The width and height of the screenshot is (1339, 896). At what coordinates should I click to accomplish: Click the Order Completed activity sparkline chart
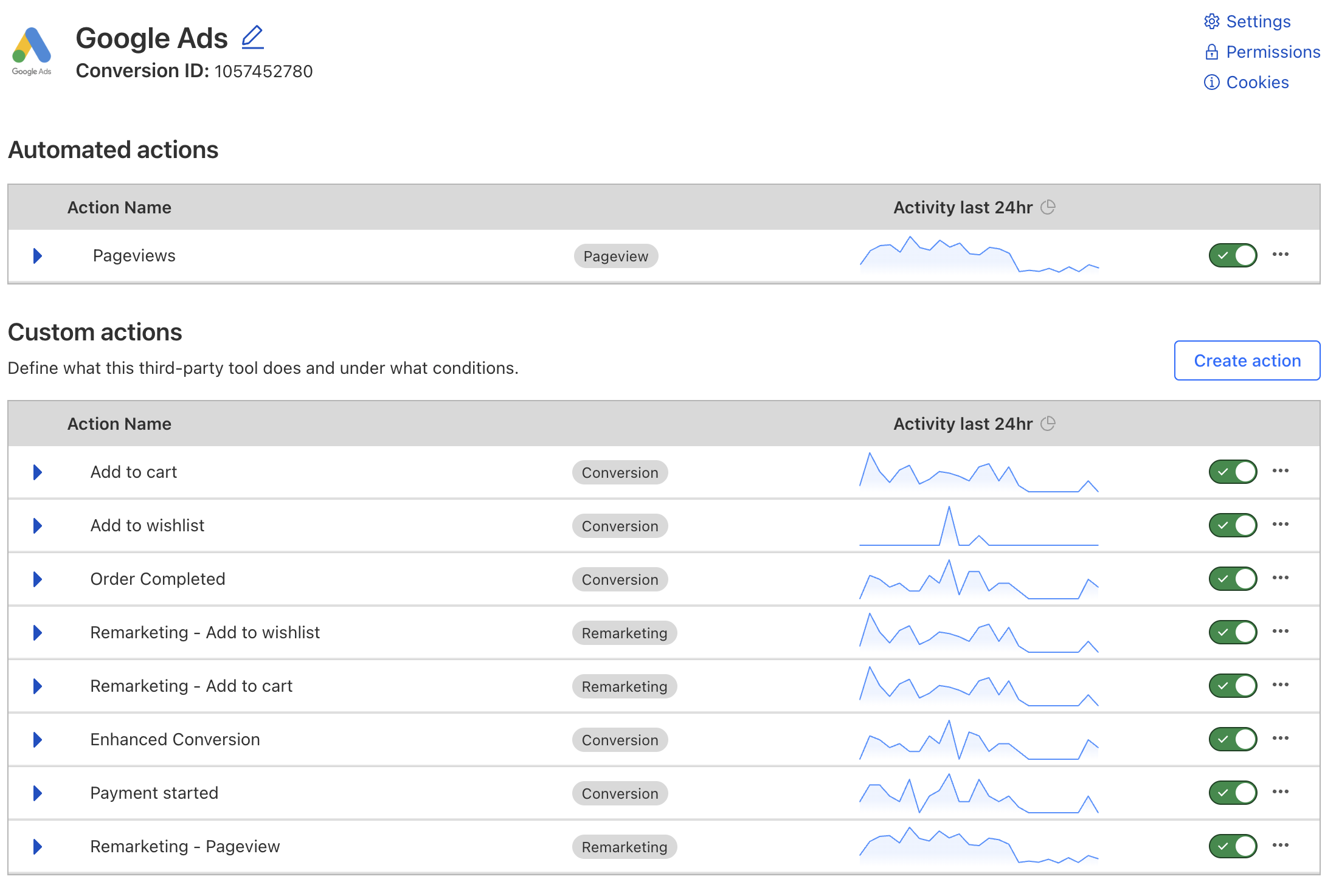point(978,581)
